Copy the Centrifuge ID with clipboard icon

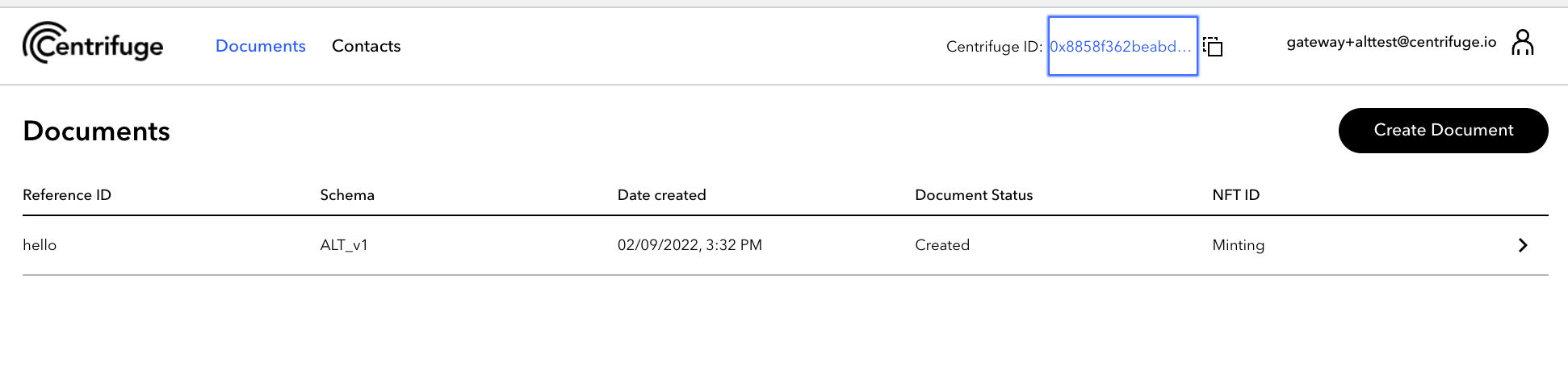coord(1213,47)
